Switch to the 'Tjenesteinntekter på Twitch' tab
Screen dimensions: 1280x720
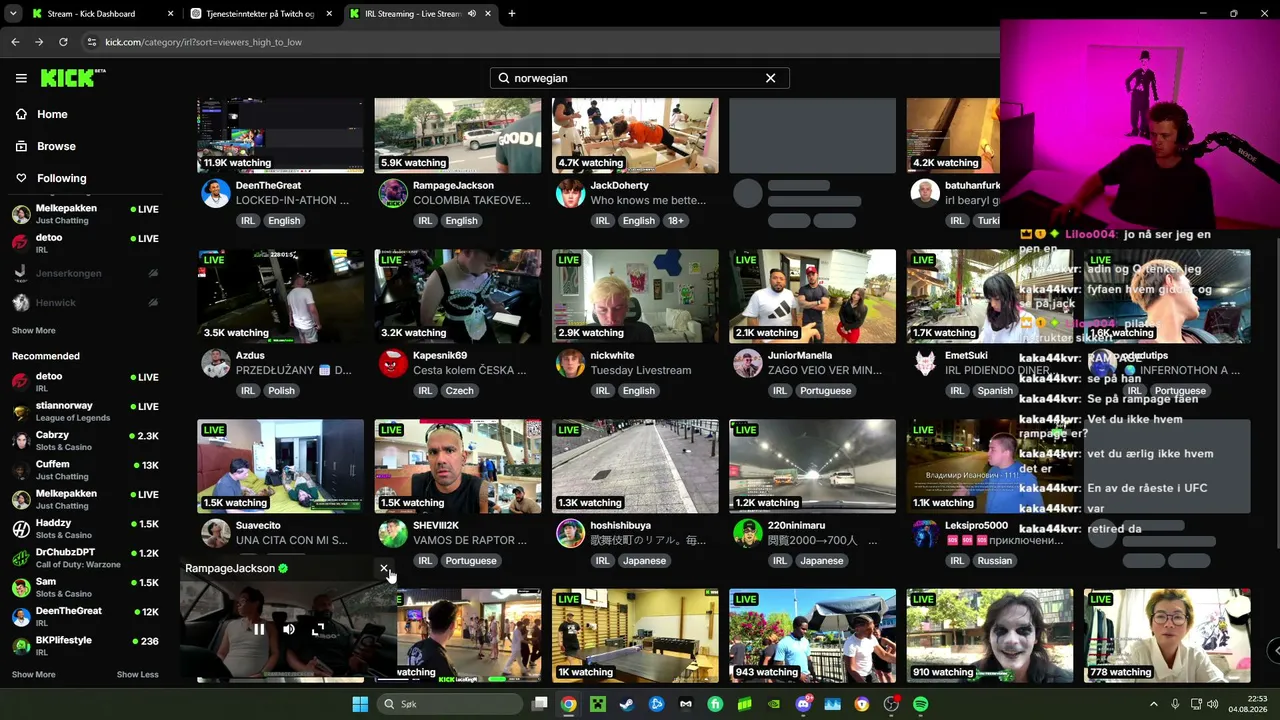click(x=263, y=14)
